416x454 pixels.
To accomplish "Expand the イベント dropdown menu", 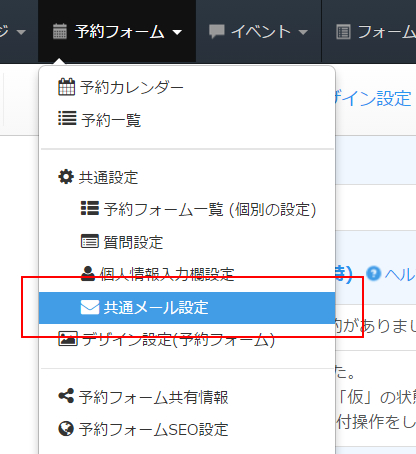I will [x=258, y=32].
